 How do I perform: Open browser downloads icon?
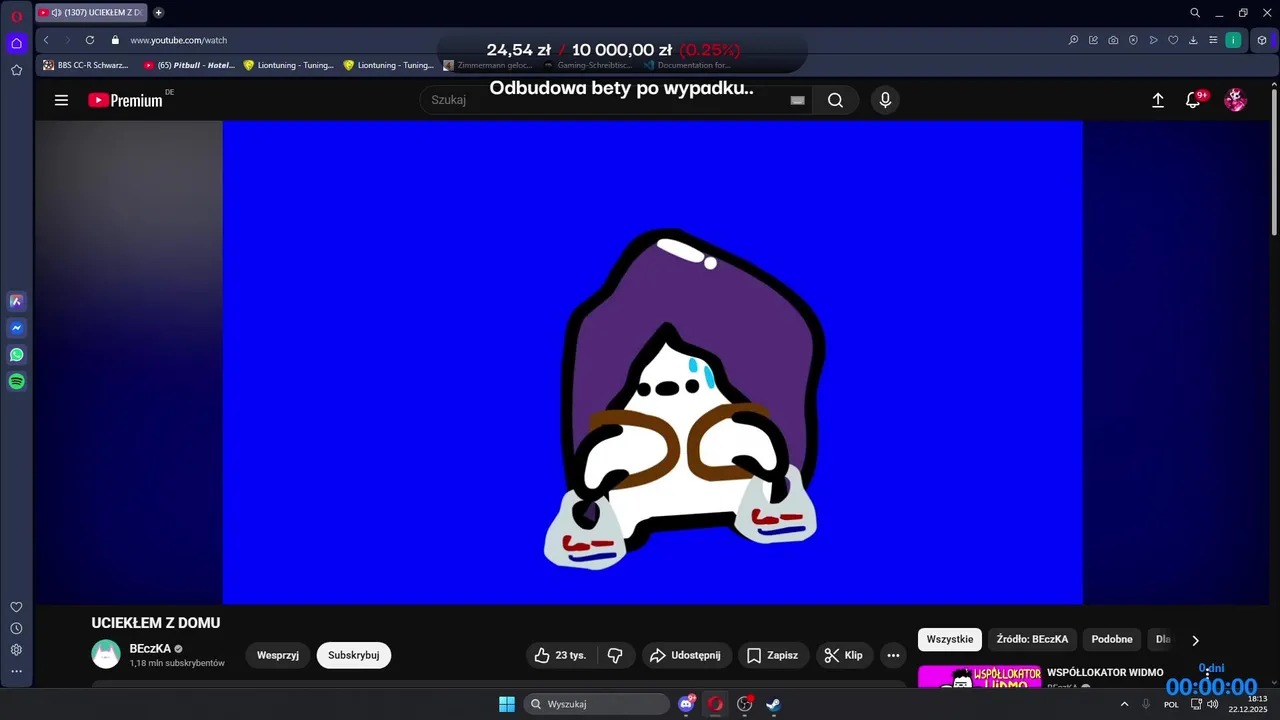[1193, 40]
